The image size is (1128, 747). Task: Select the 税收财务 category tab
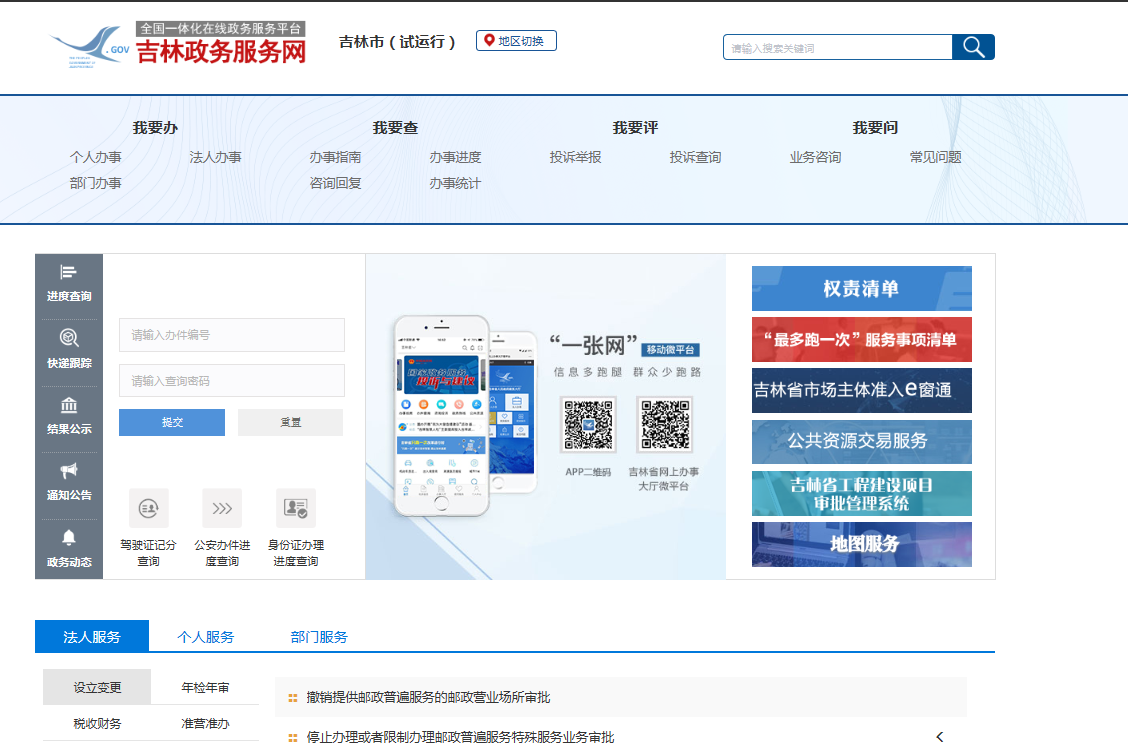point(97,723)
